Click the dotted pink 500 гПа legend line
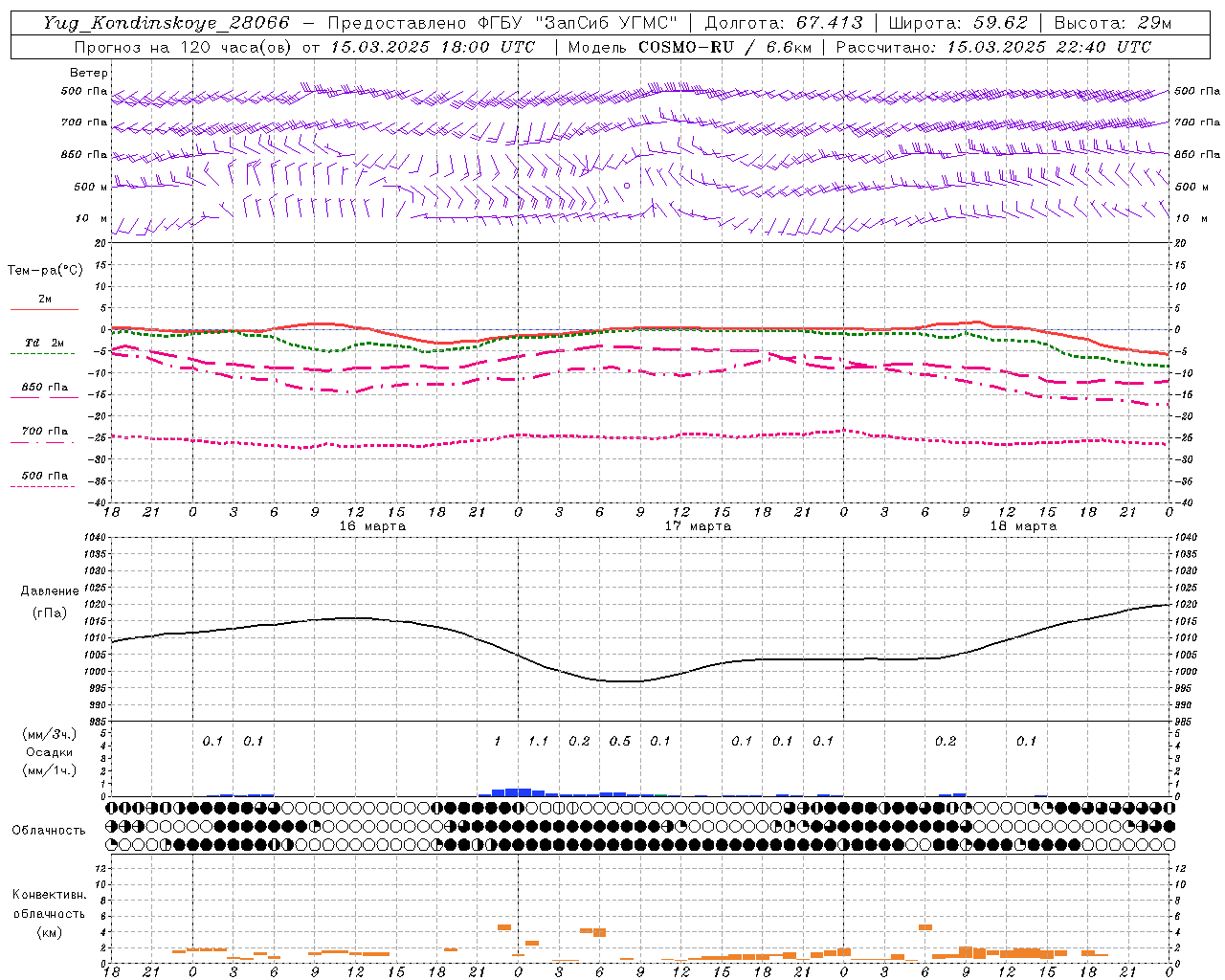 pos(42,486)
